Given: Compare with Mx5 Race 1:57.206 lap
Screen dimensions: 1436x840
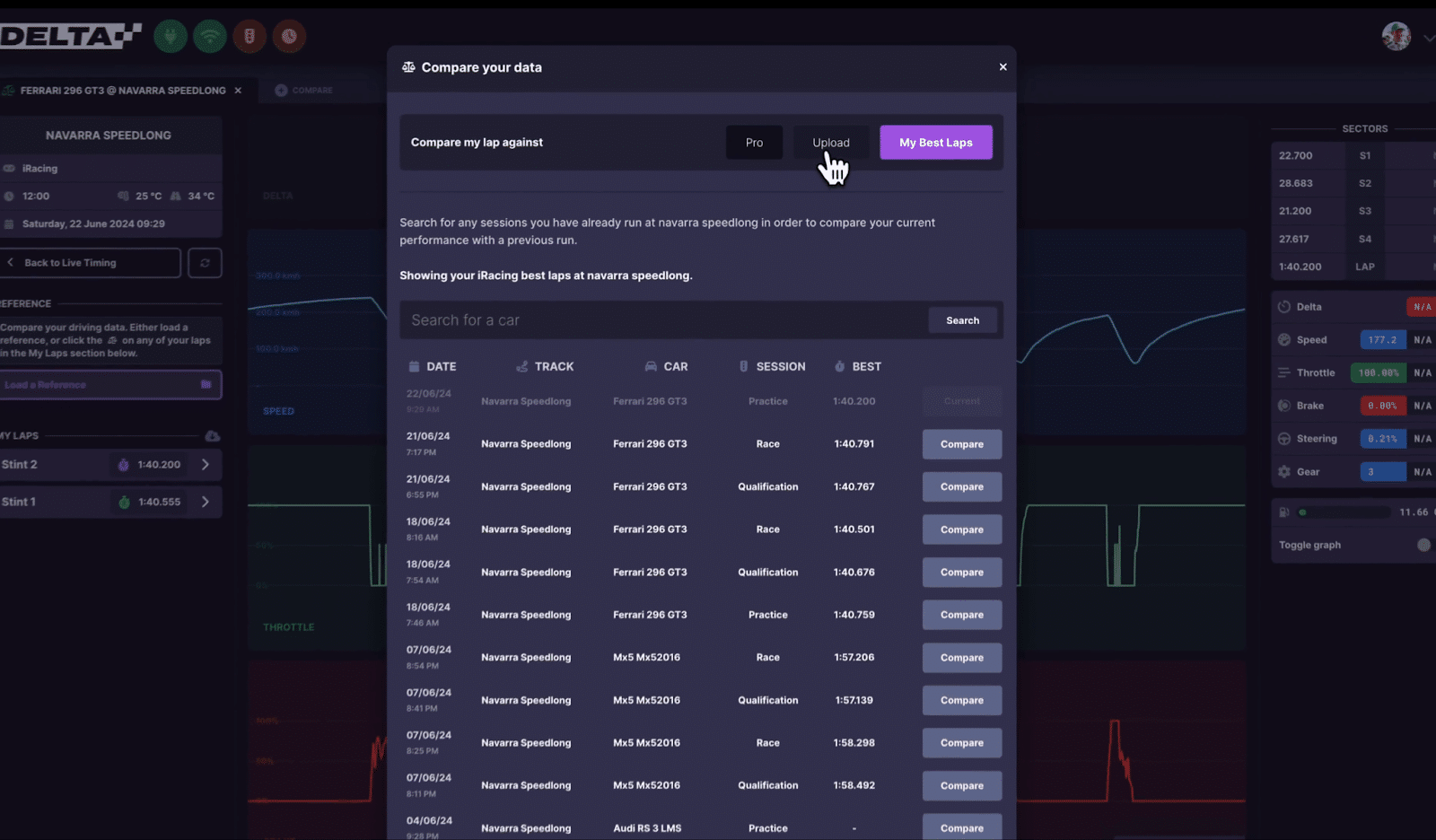Looking at the screenshot, I should (962, 658).
